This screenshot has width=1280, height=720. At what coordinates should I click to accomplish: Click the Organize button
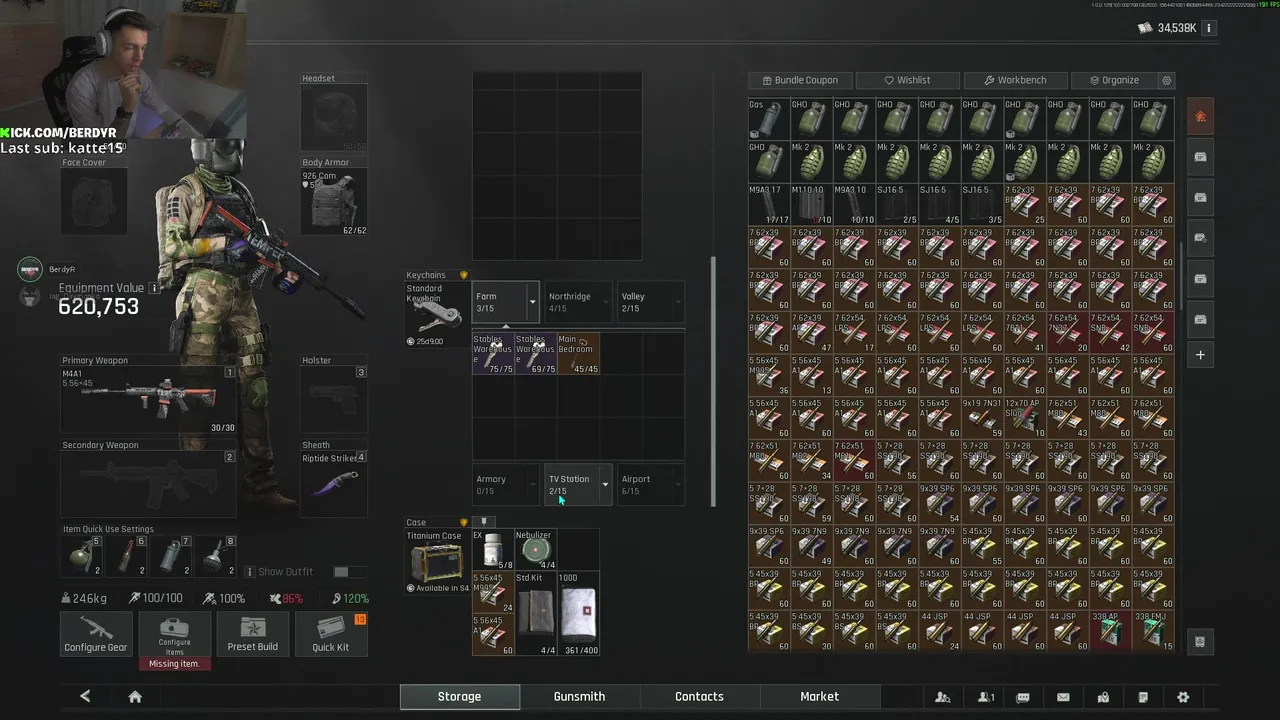click(x=1114, y=80)
